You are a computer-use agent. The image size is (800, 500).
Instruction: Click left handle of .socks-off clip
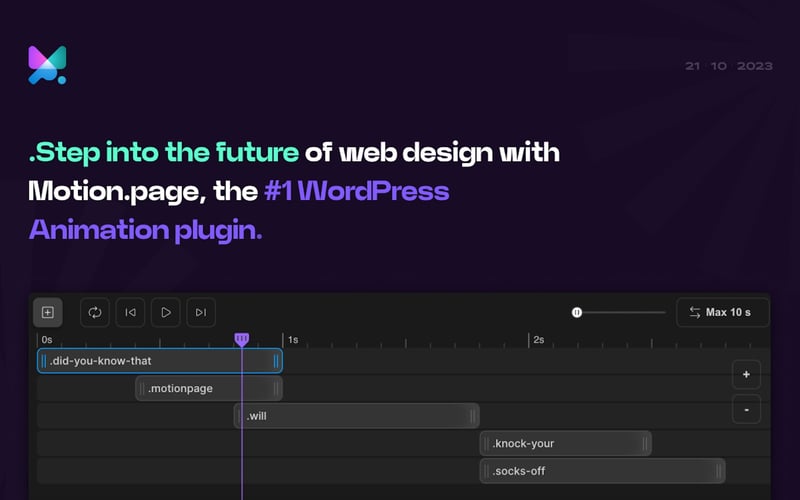[x=486, y=471]
